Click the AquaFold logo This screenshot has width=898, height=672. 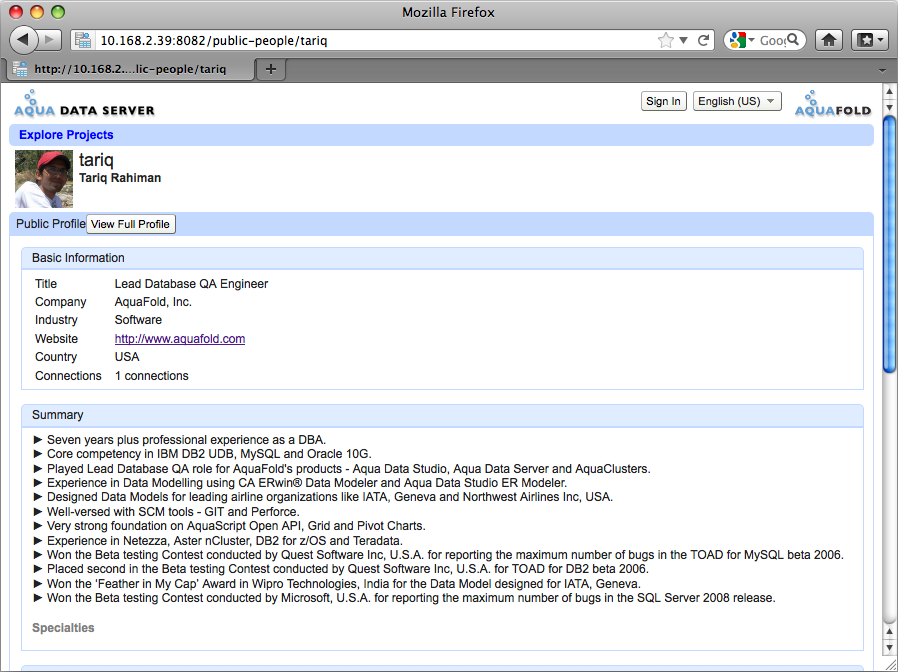tap(833, 104)
